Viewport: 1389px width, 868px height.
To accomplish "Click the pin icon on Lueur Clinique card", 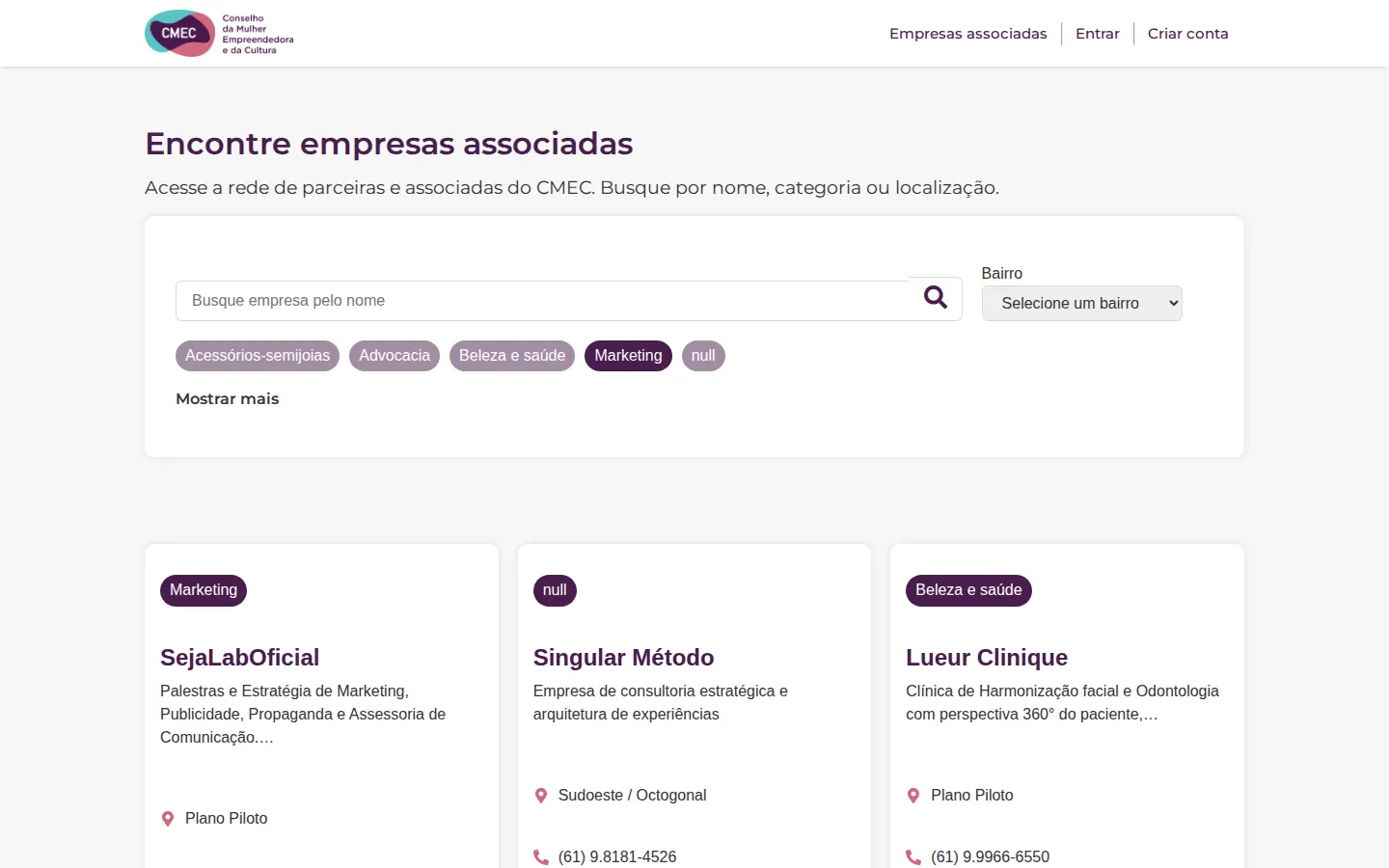I will coord(913,796).
